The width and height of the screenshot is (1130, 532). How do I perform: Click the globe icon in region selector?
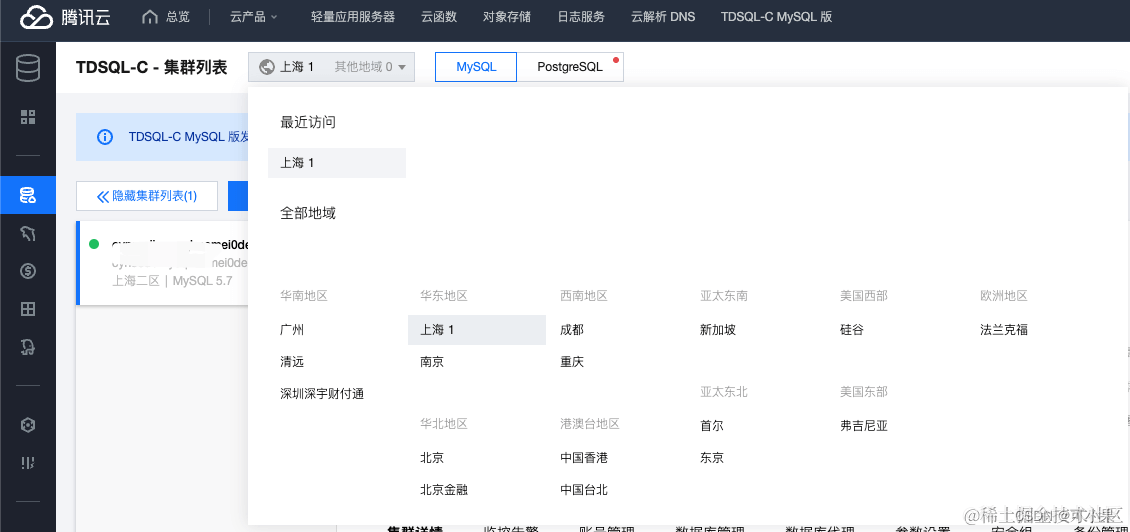point(267,67)
